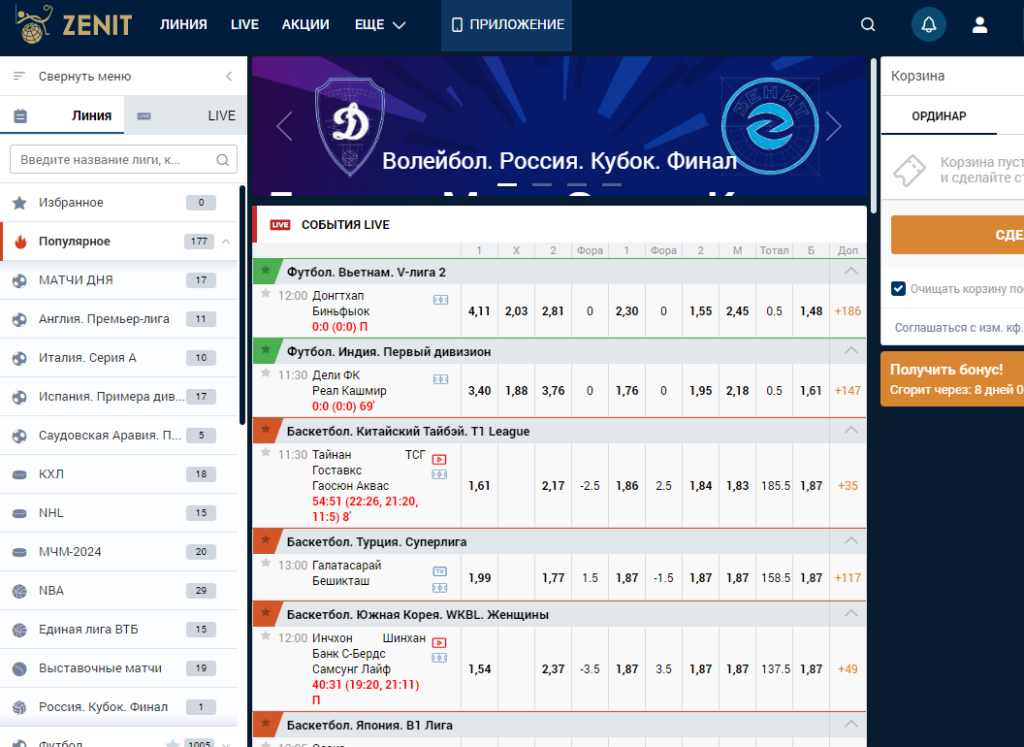Click Свернуть меню link
The height and width of the screenshot is (747, 1024).
85,76
